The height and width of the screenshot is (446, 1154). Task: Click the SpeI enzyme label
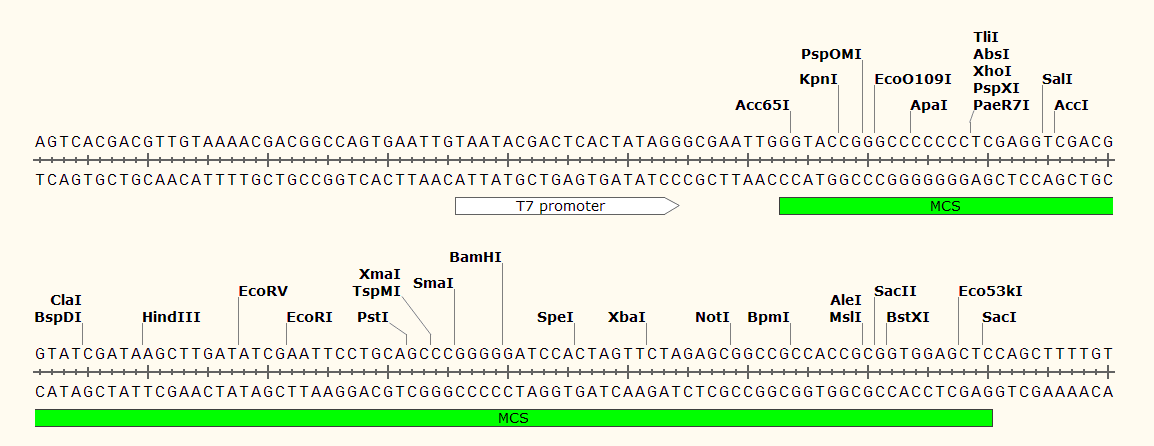[556, 317]
